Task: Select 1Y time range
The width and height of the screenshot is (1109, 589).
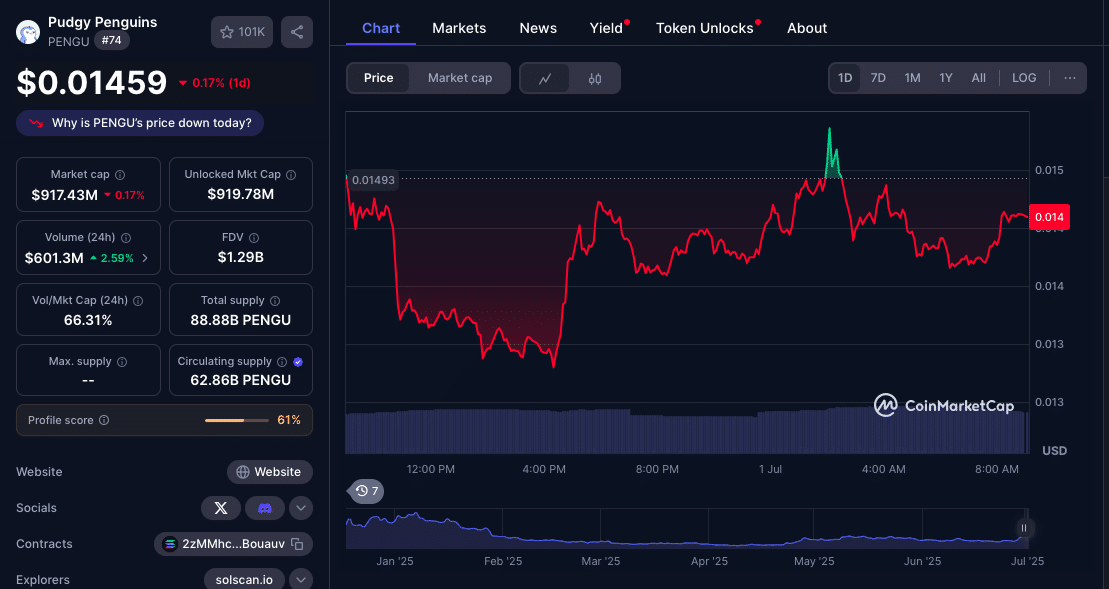Action: click(946, 78)
